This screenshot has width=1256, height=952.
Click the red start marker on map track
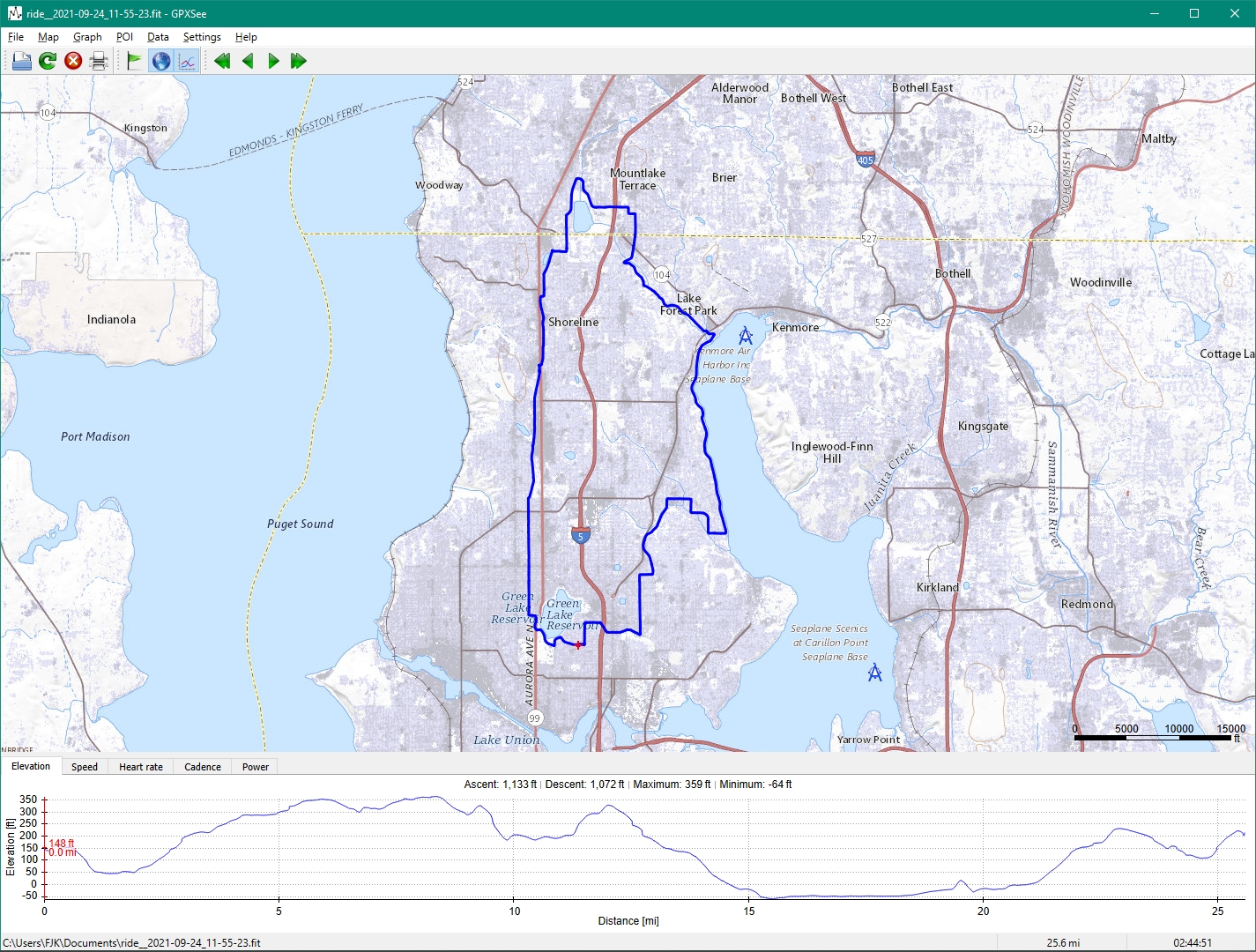pos(578,645)
